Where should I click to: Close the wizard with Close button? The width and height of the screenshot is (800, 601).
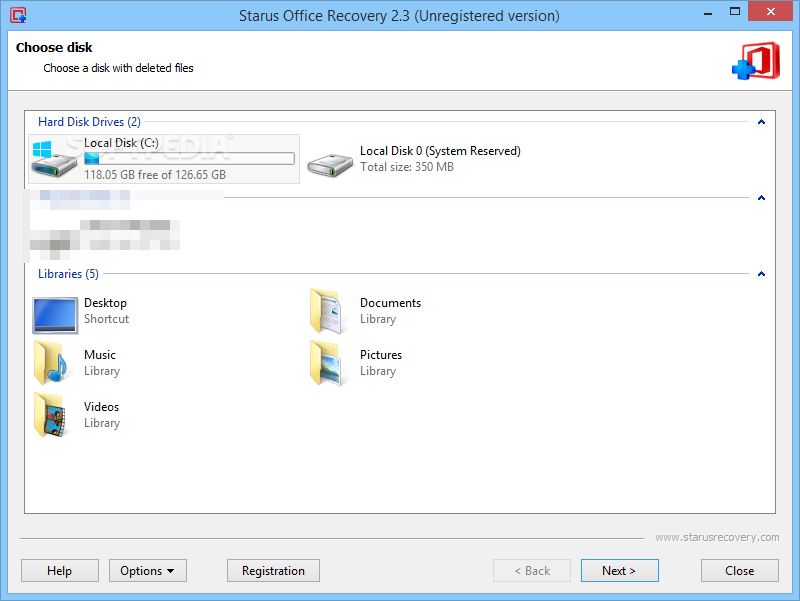[x=739, y=570]
